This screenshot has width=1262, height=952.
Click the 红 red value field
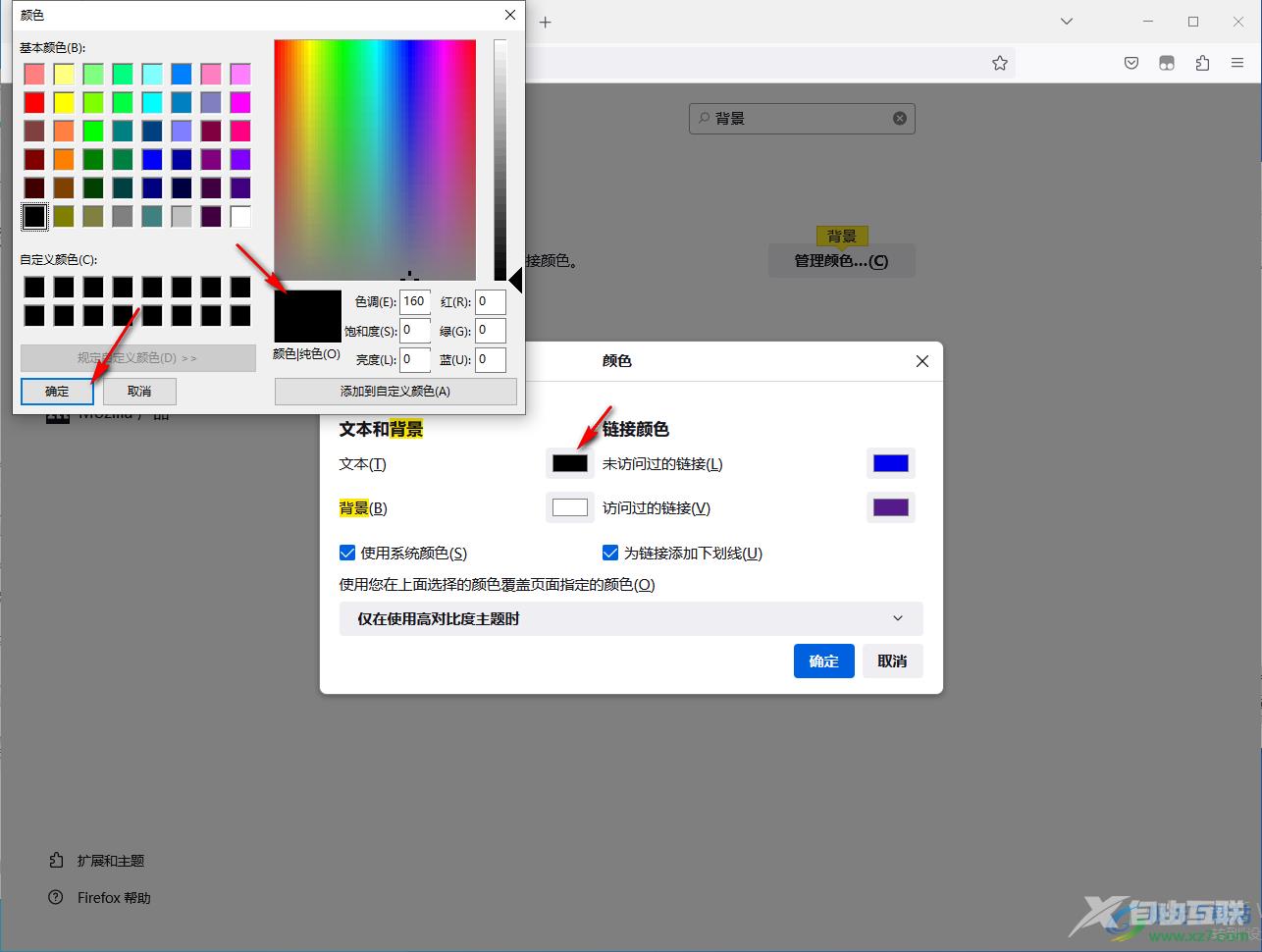(x=491, y=301)
